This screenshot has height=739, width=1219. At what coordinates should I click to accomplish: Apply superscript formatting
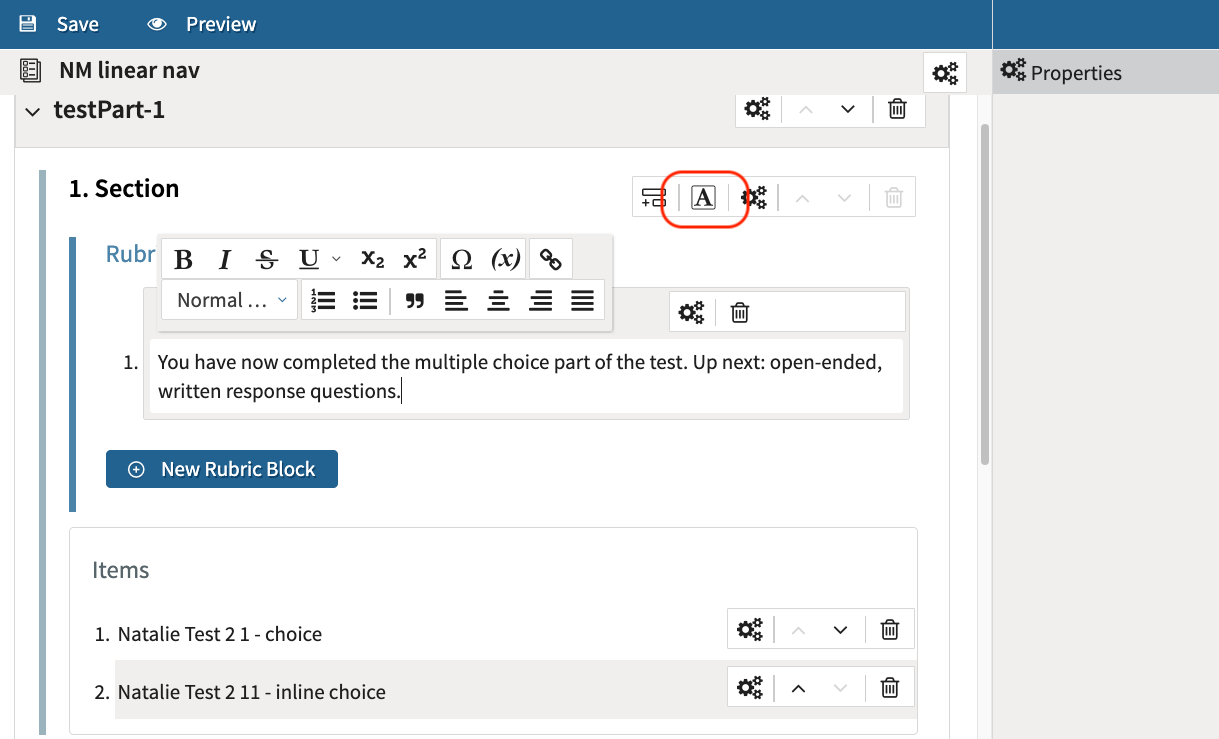click(x=414, y=258)
